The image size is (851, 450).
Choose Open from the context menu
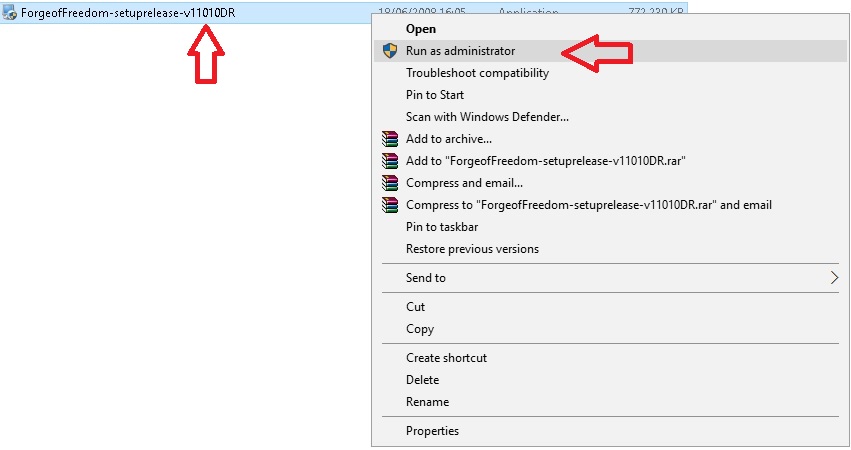click(x=421, y=29)
